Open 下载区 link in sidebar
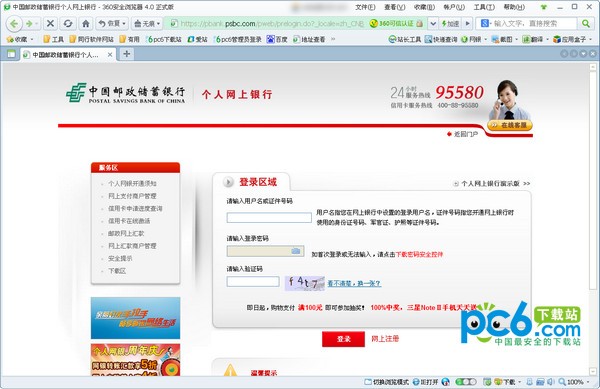Screen dimensions: 600x389 (x=117, y=271)
